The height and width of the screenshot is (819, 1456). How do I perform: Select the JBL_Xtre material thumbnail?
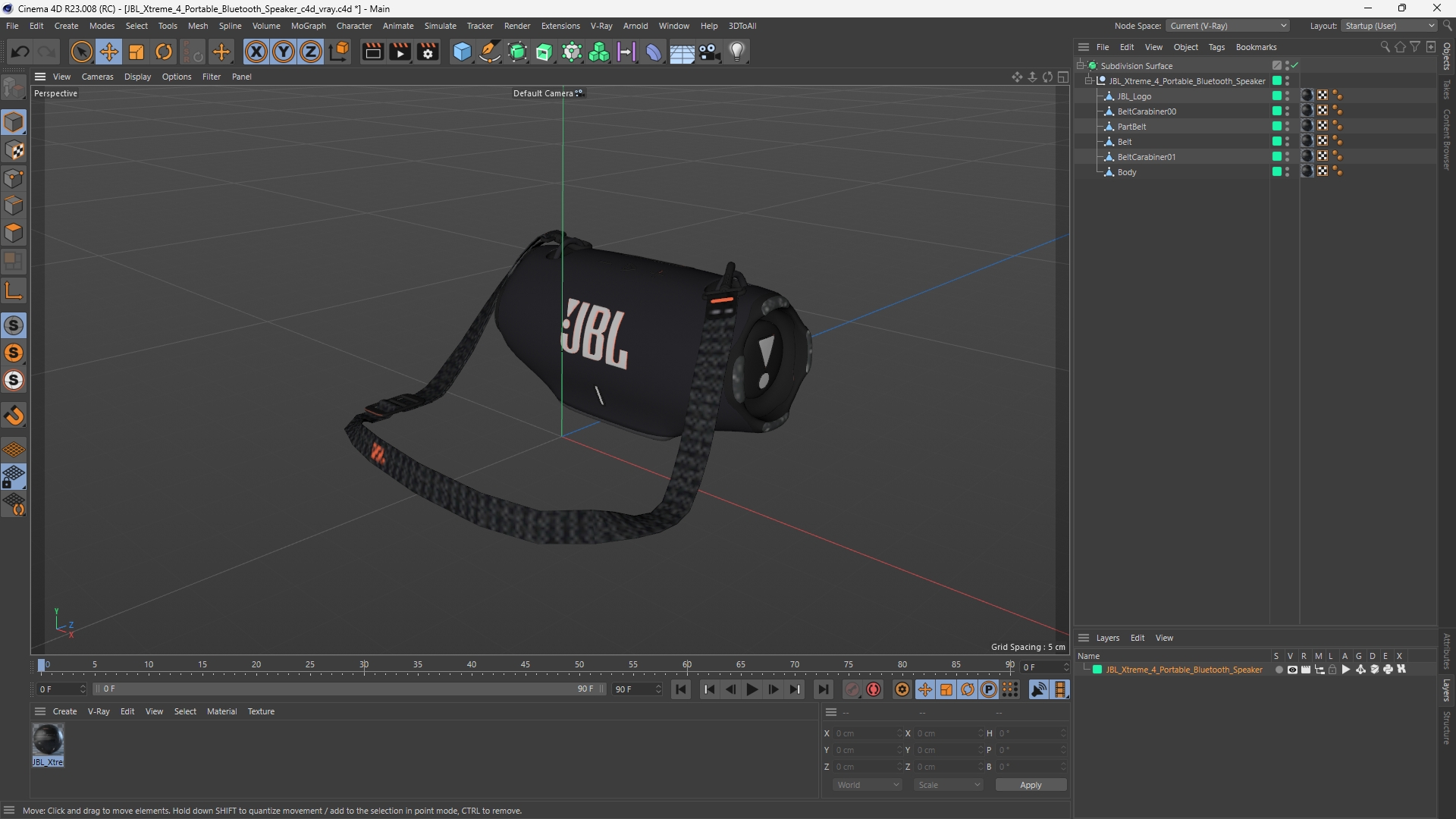[48, 741]
